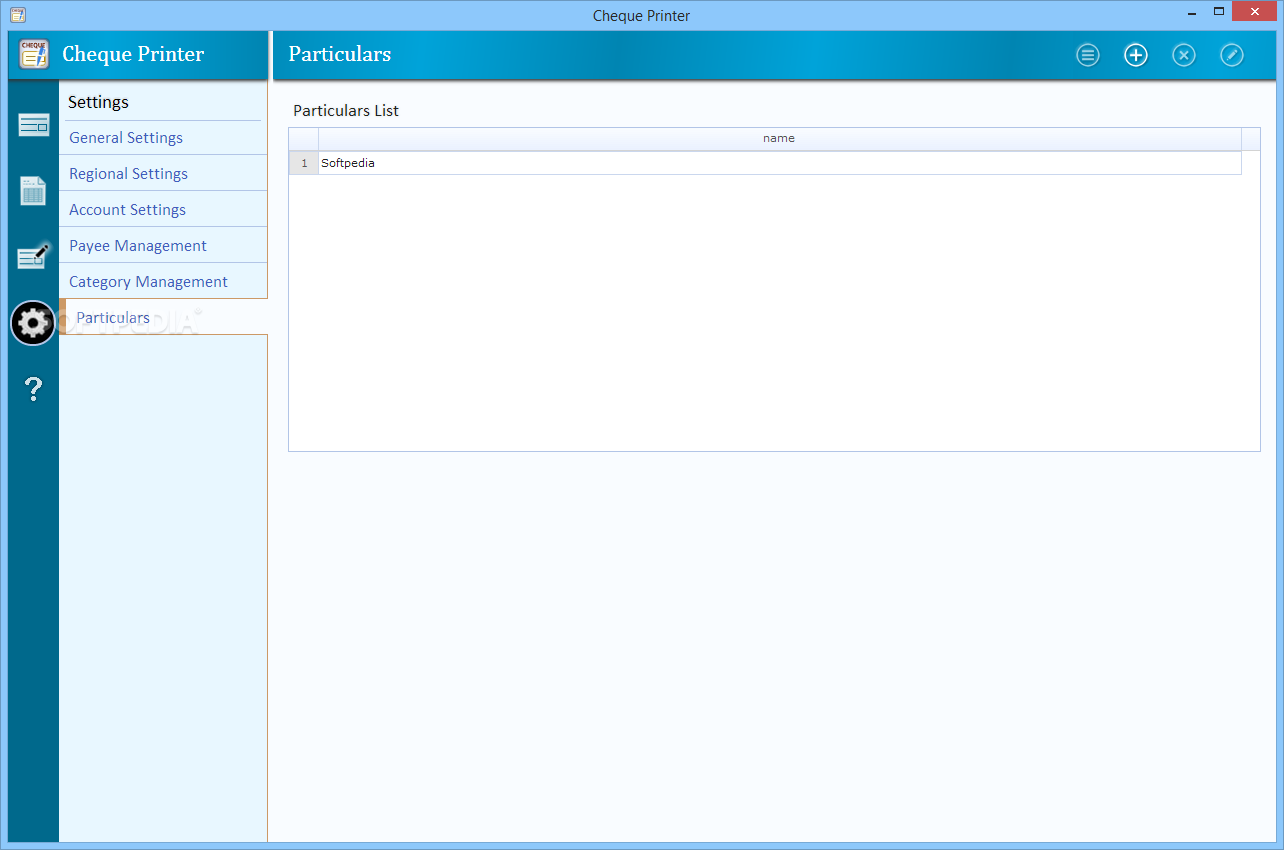Open the cheque writing sidebar icon

pos(33,126)
